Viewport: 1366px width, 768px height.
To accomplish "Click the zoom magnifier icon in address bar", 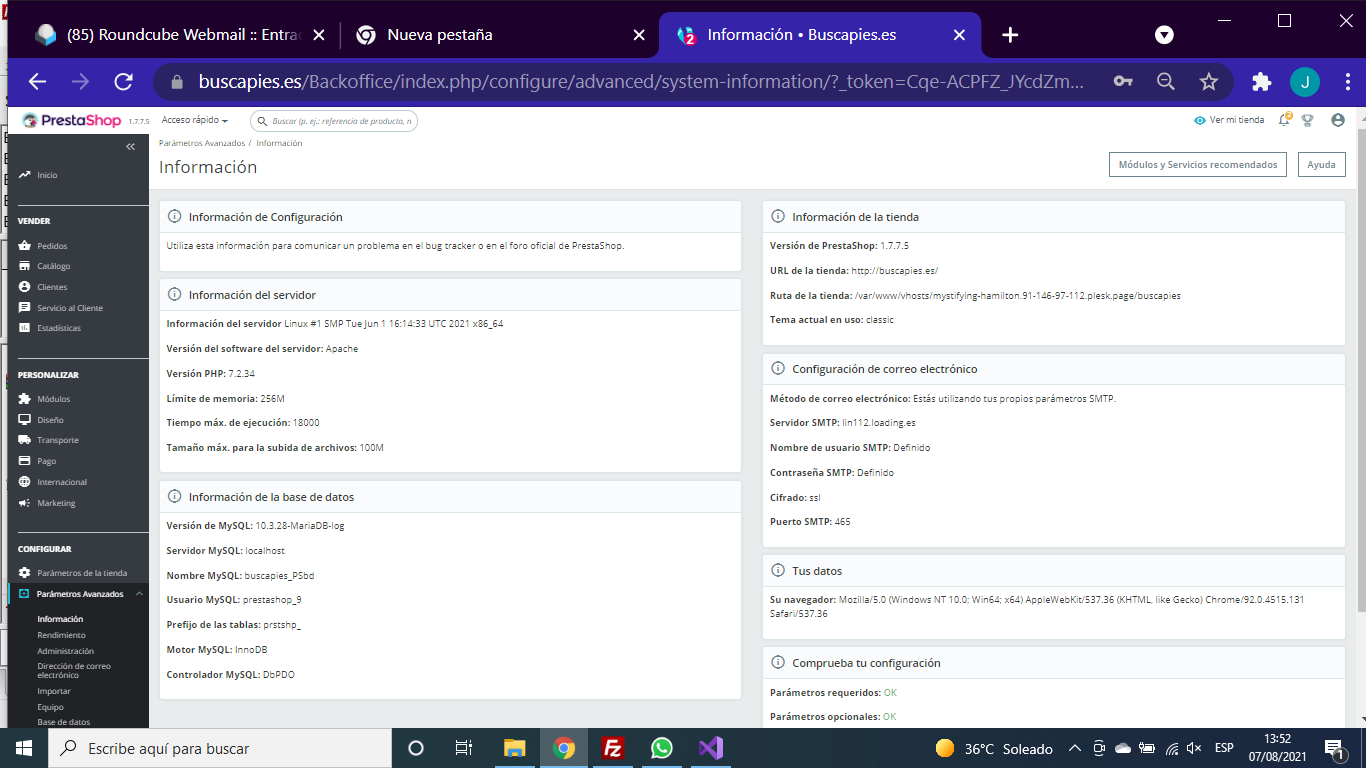I will click(x=1166, y=82).
